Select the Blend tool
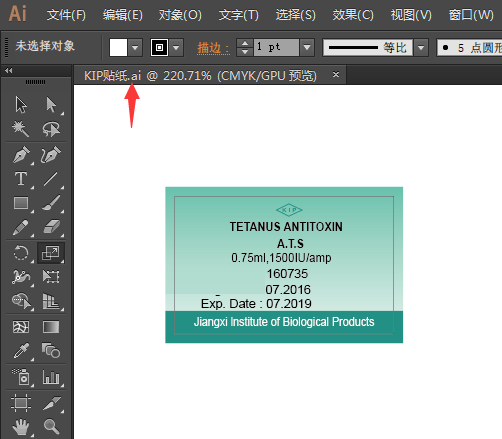The image size is (502, 439). [51, 350]
